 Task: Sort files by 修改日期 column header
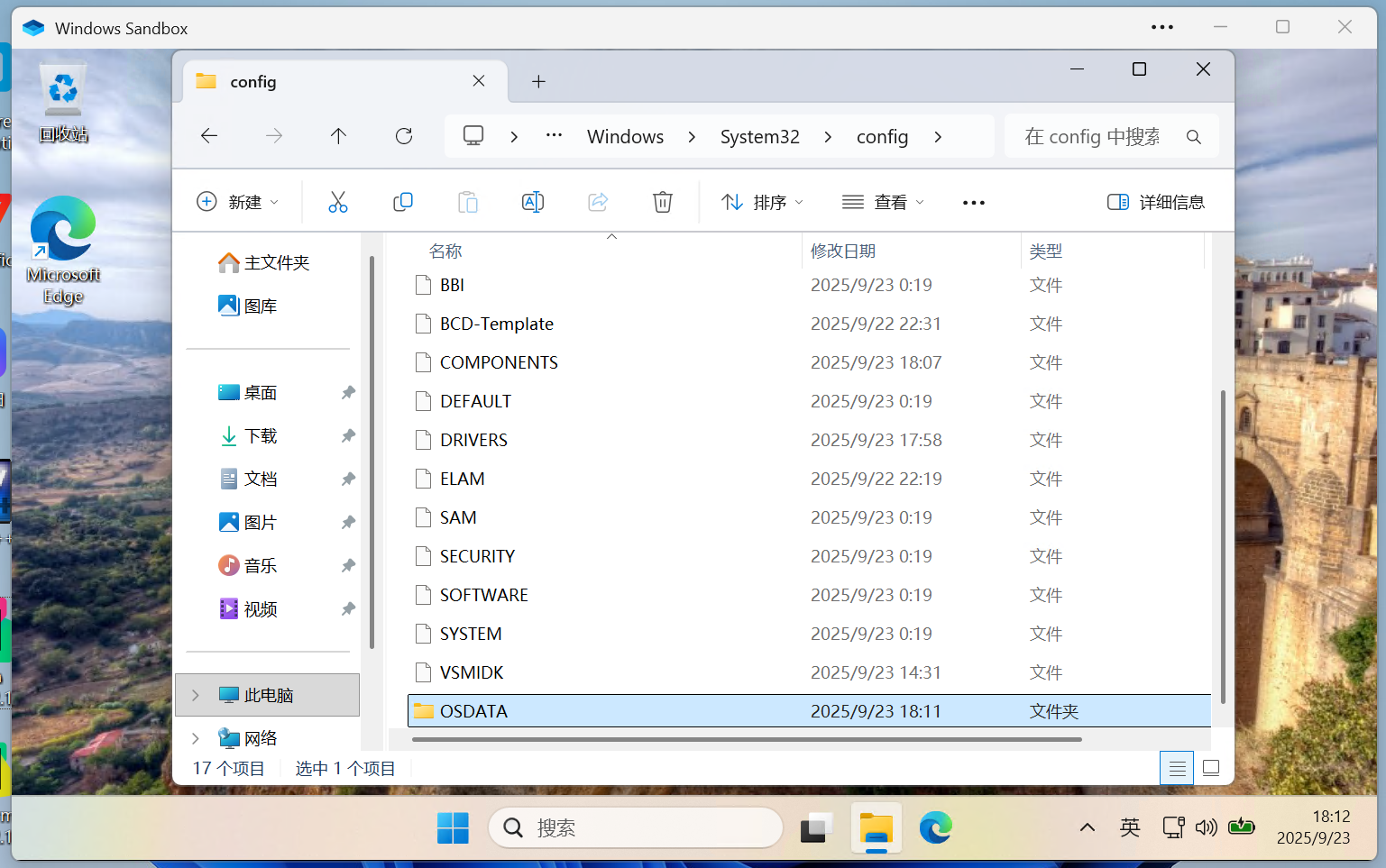point(843,251)
